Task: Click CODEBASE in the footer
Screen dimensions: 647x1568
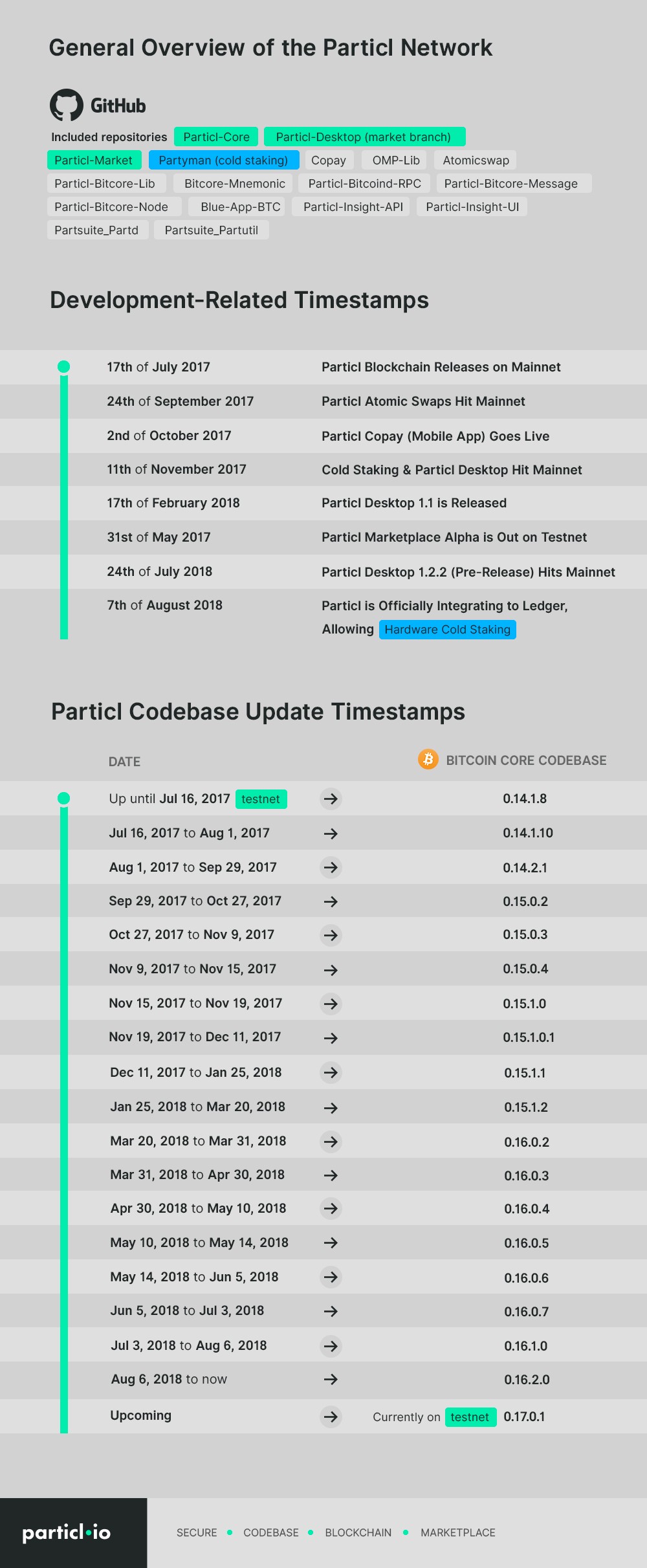Action: [x=270, y=1532]
